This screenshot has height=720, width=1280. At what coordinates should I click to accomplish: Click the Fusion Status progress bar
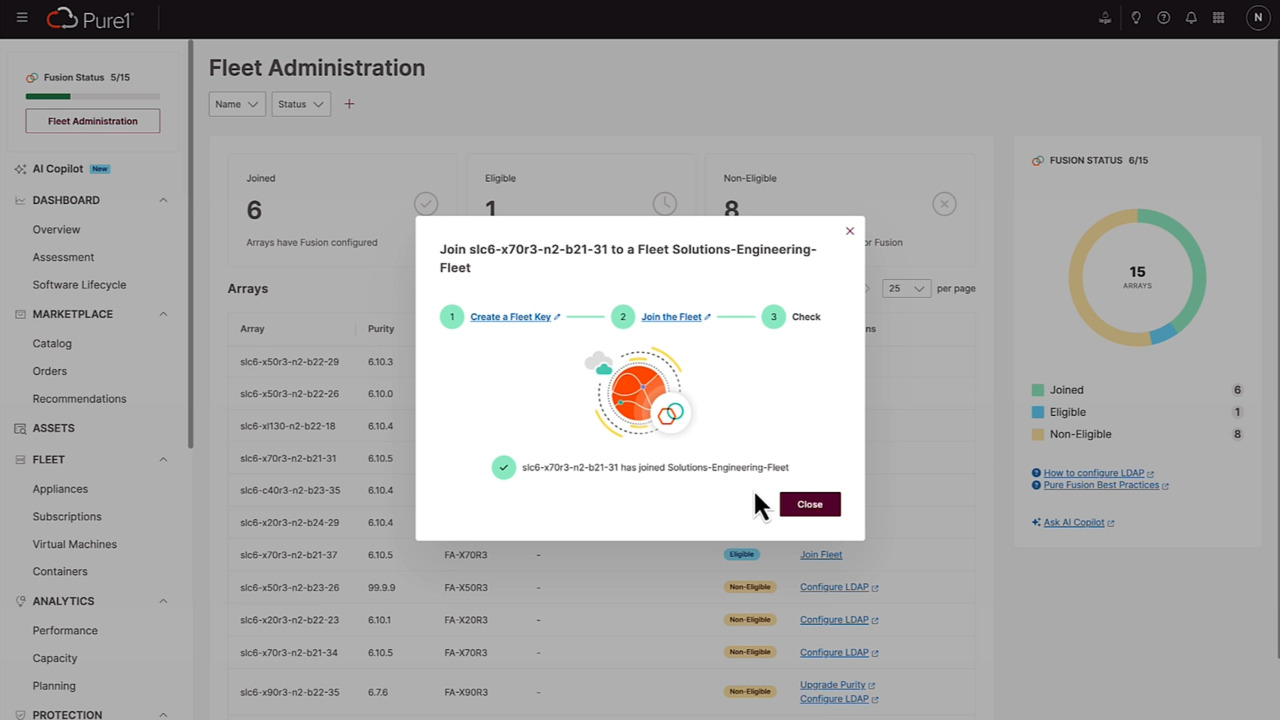(x=92, y=96)
